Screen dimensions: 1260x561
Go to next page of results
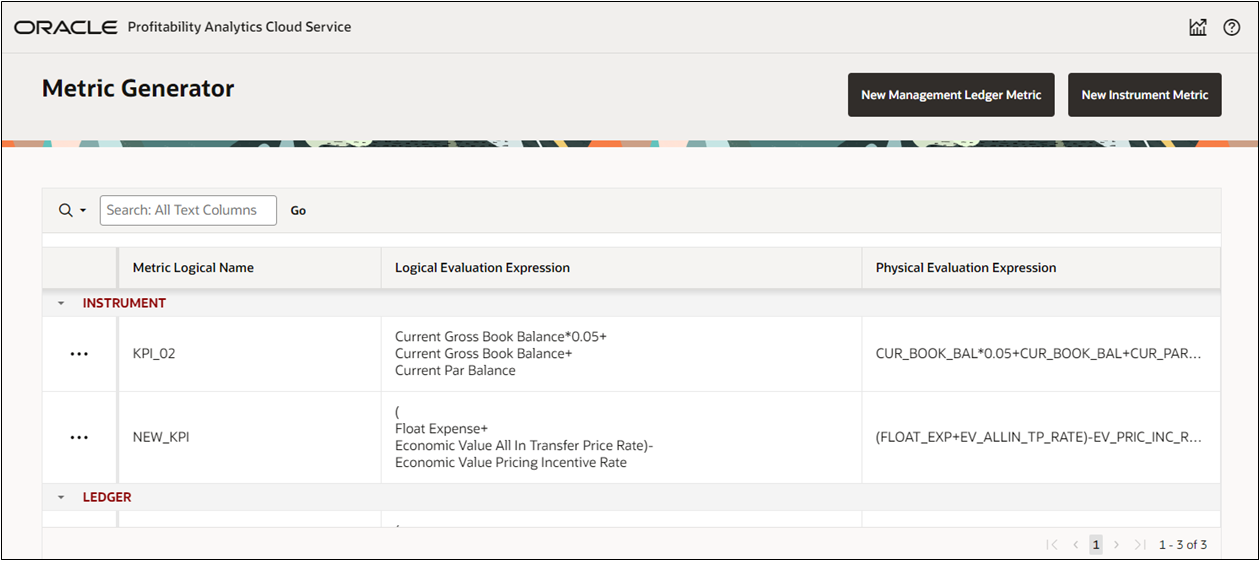coord(1117,545)
